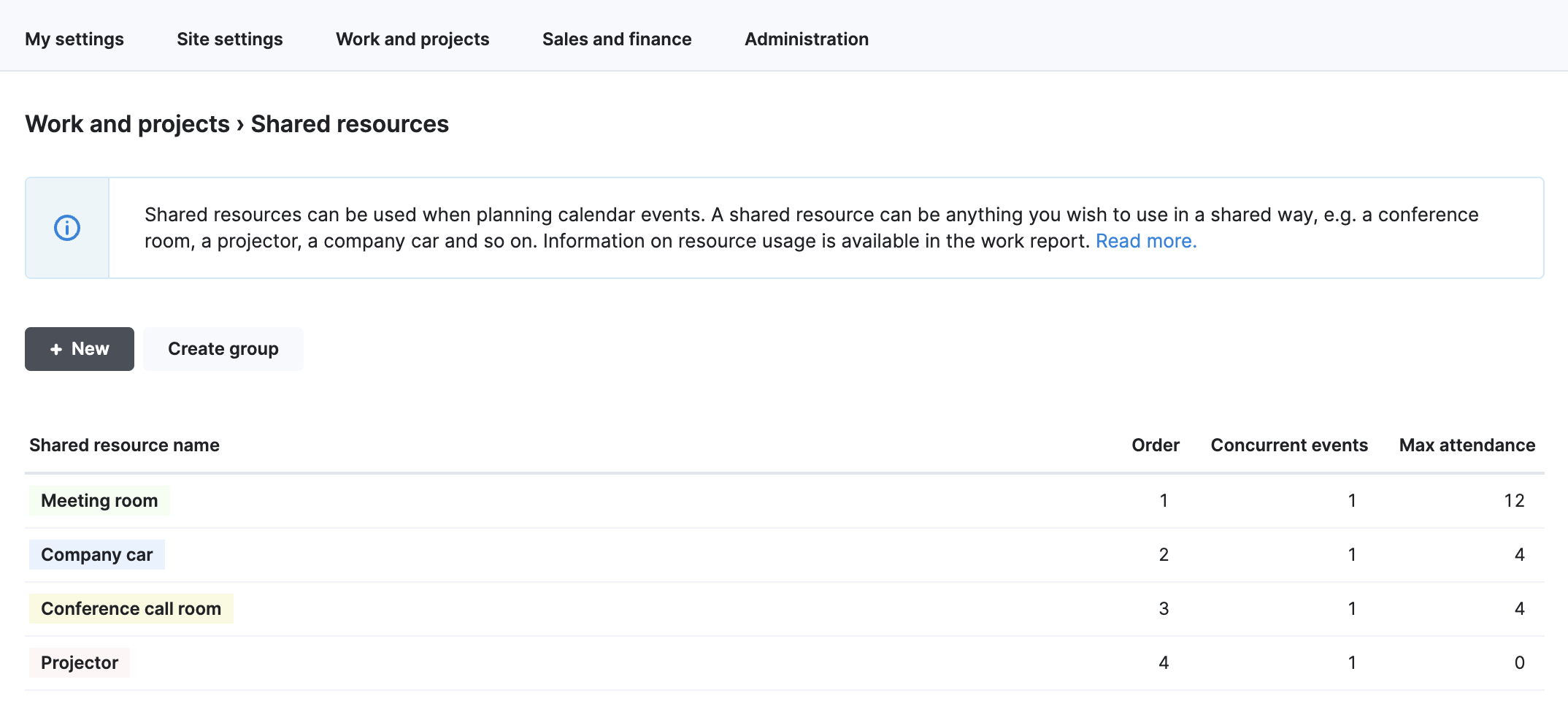
Task: Open the Site settings tab
Action: (230, 39)
